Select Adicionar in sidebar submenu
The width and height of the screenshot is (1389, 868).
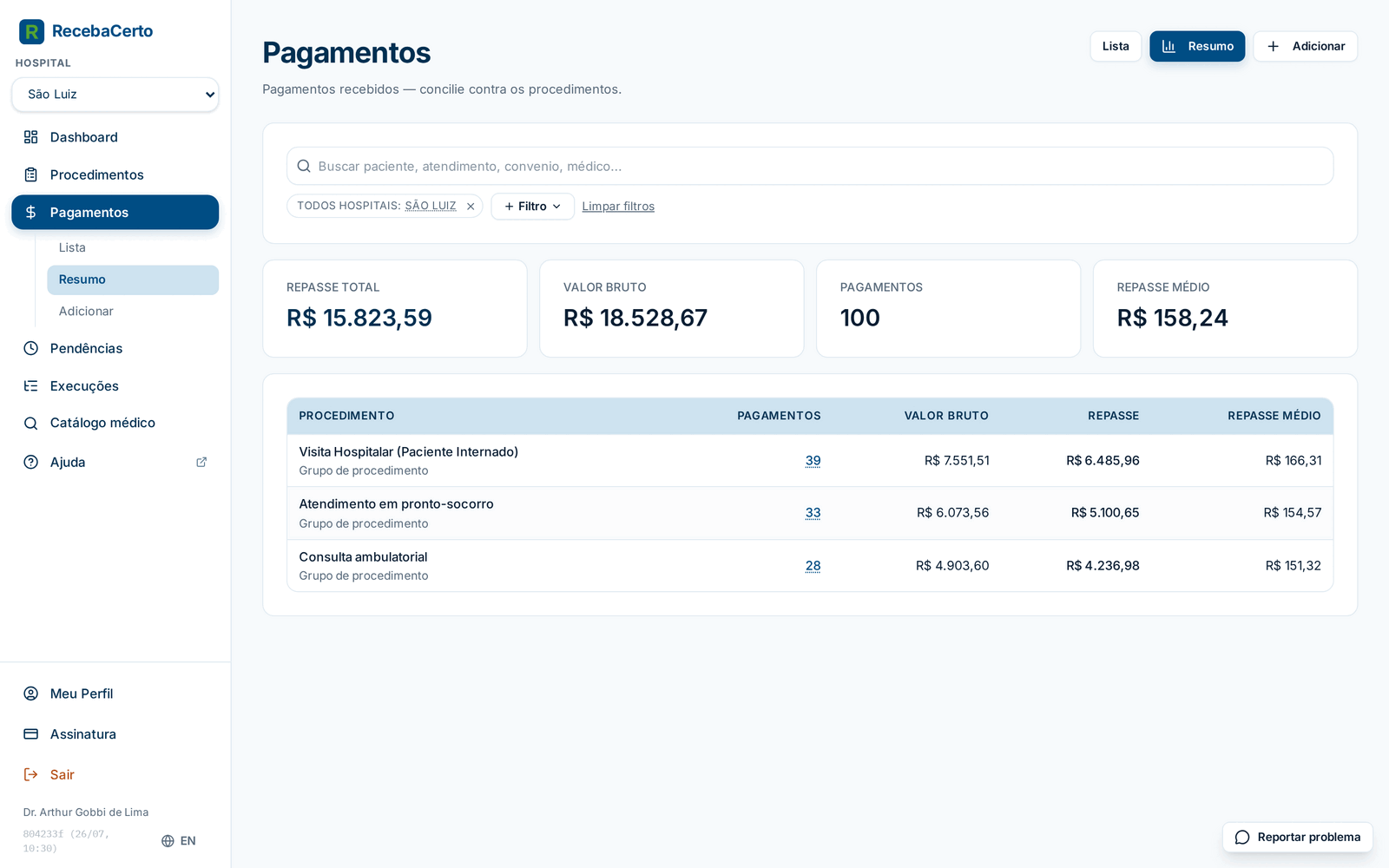(x=133, y=311)
